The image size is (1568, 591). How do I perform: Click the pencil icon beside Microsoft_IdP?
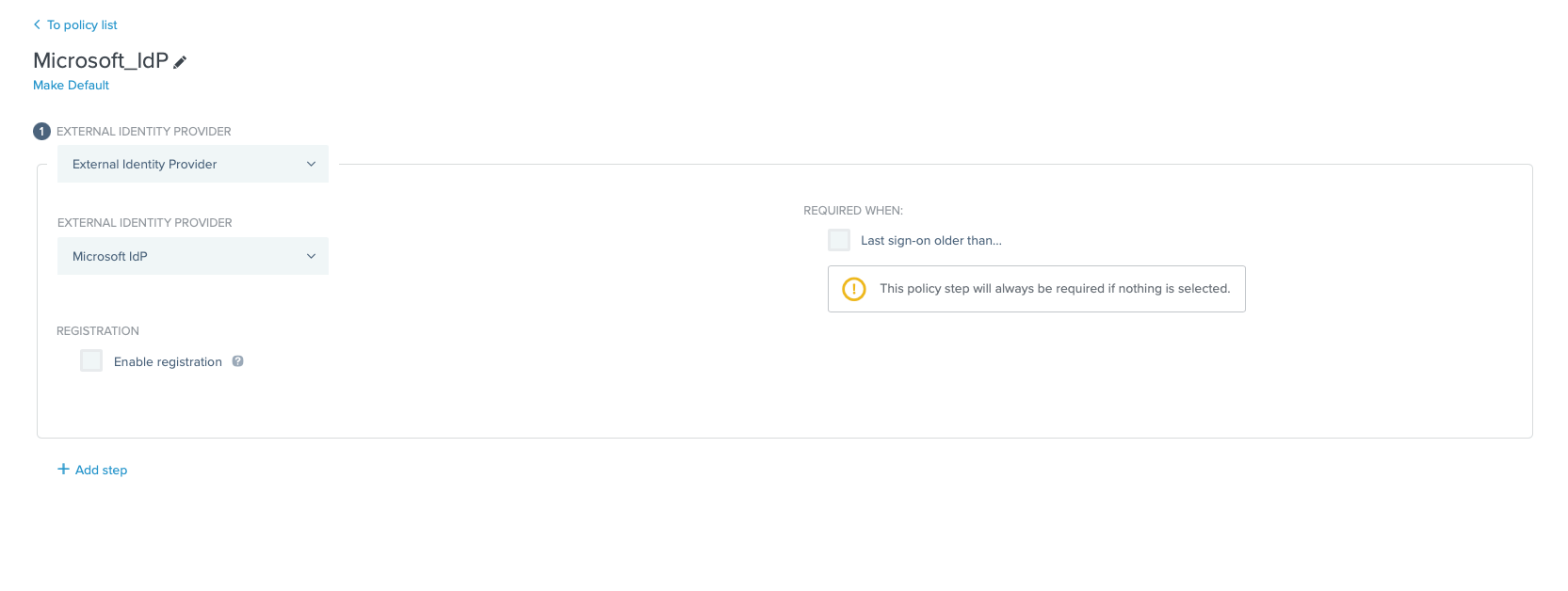click(x=180, y=62)
